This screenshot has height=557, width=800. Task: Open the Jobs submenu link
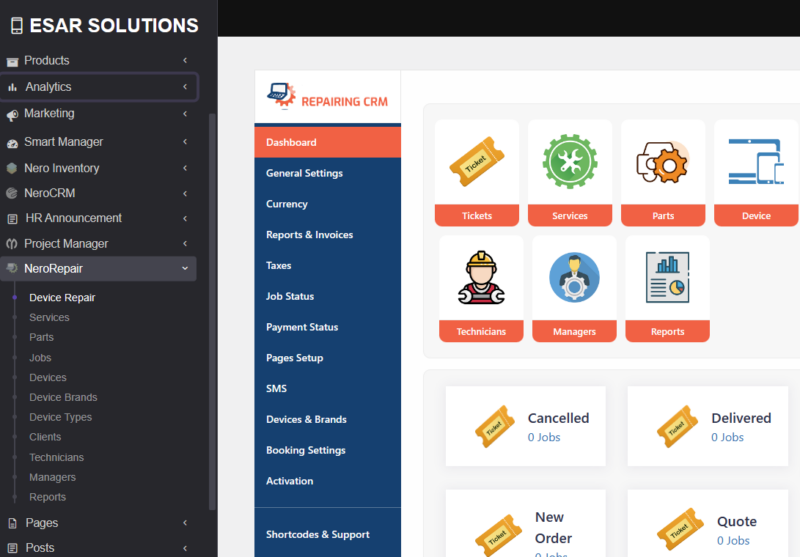(x=40, y=358)
